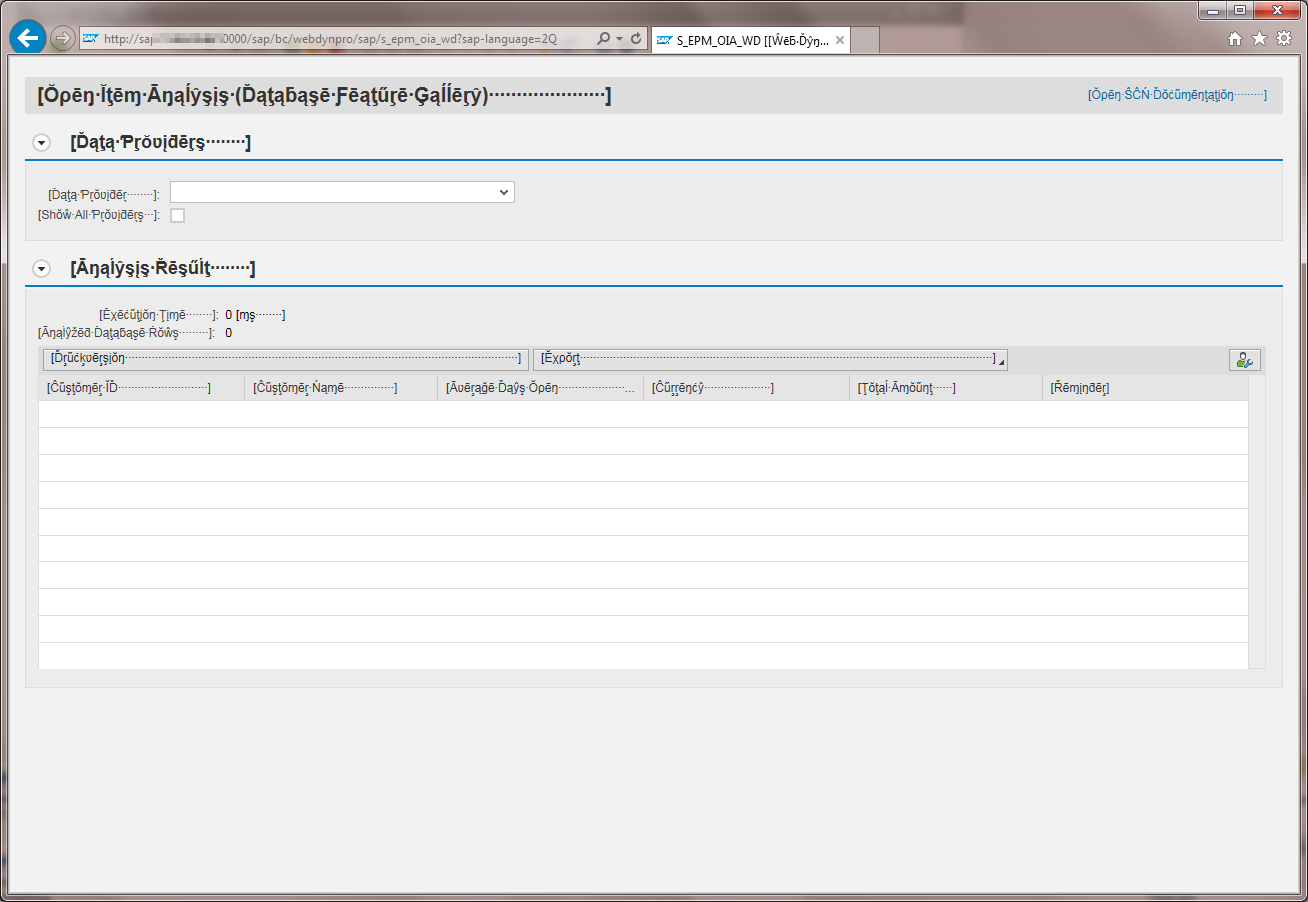Viewport: 1308px width, 902px height.
Task: Open the Favorites star icon
Action: click(x=1259, y=39)
